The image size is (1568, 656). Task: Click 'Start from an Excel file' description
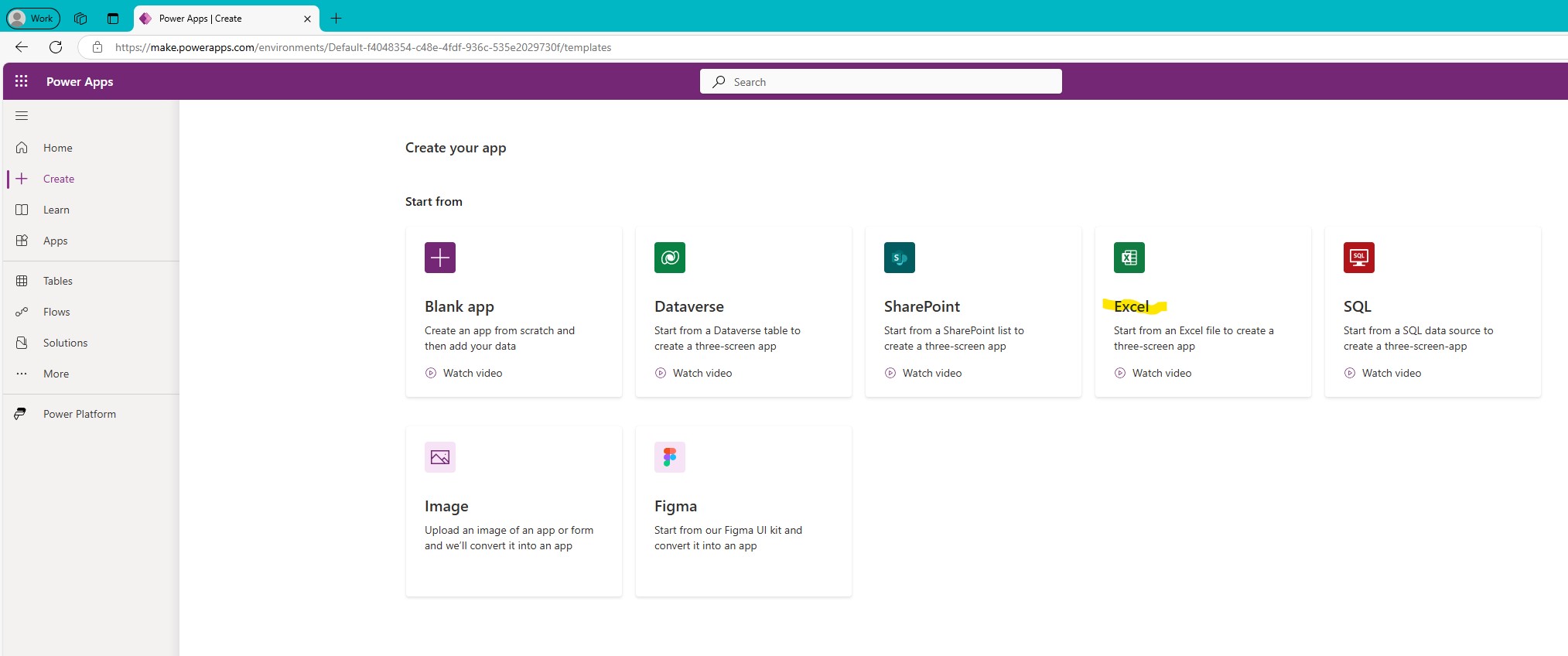1194,338
